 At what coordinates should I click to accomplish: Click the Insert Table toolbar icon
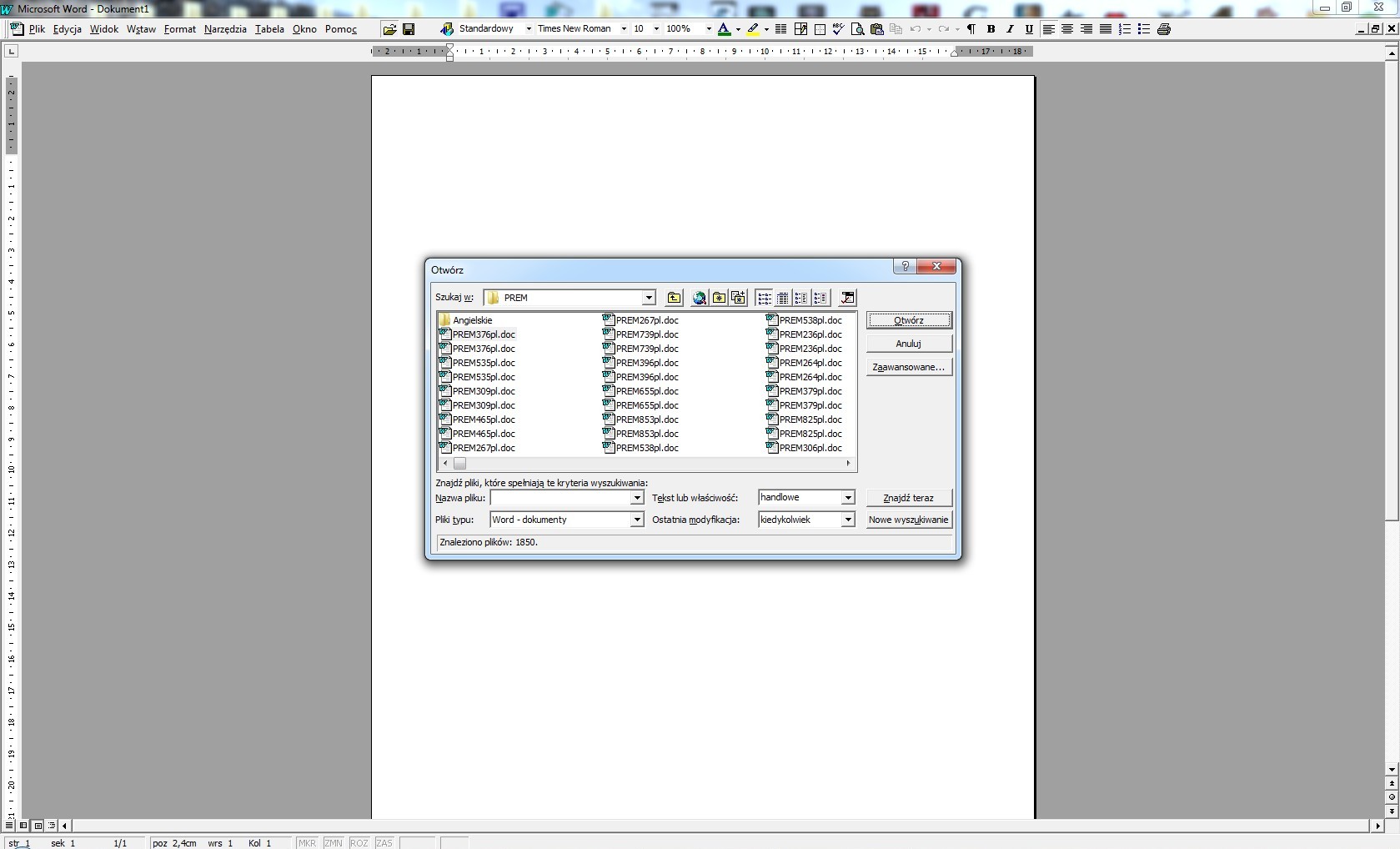coord(820,29)
